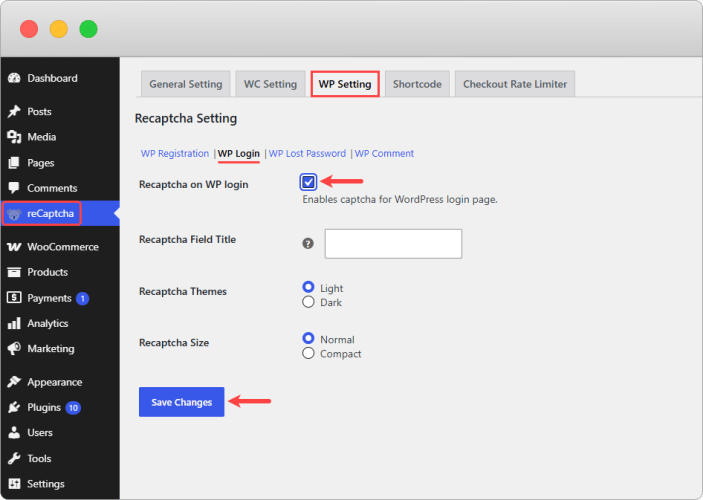Choose the Normal size radio button
The width and height of the screenshot is (703, 500).
pos(308,338)
